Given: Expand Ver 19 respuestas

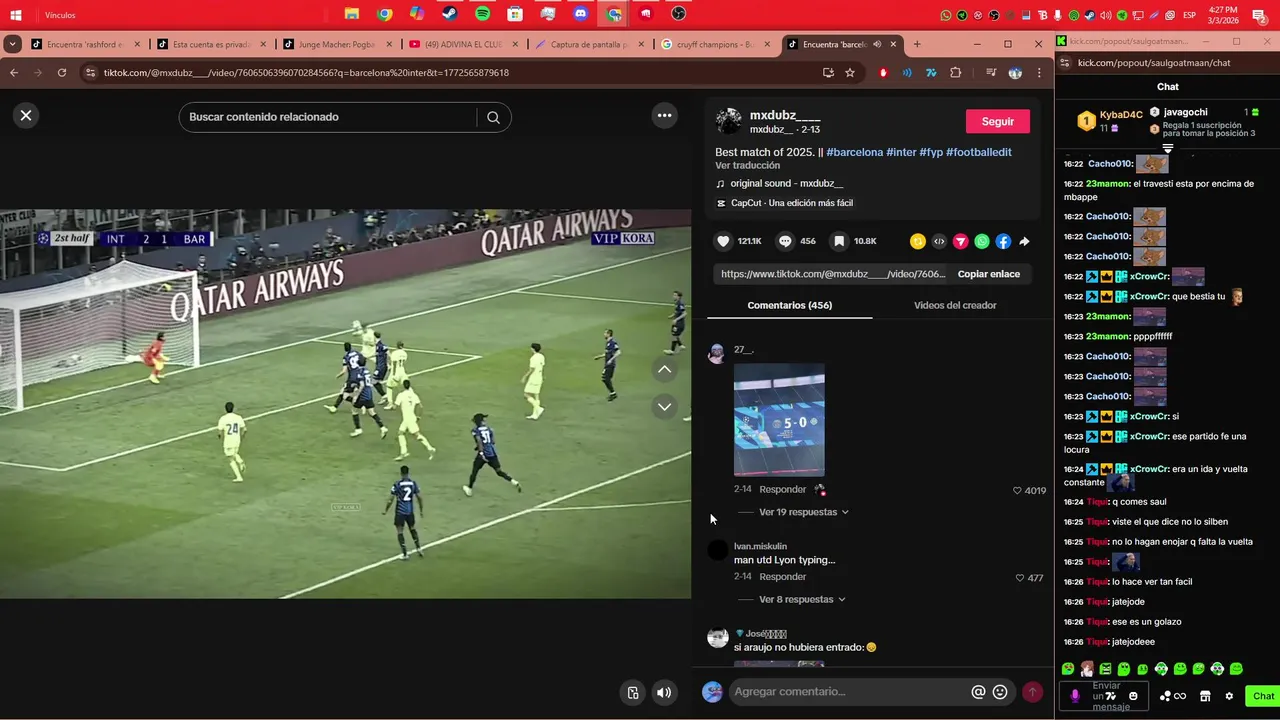Looking at the screenshot, I should click(804, 512).
